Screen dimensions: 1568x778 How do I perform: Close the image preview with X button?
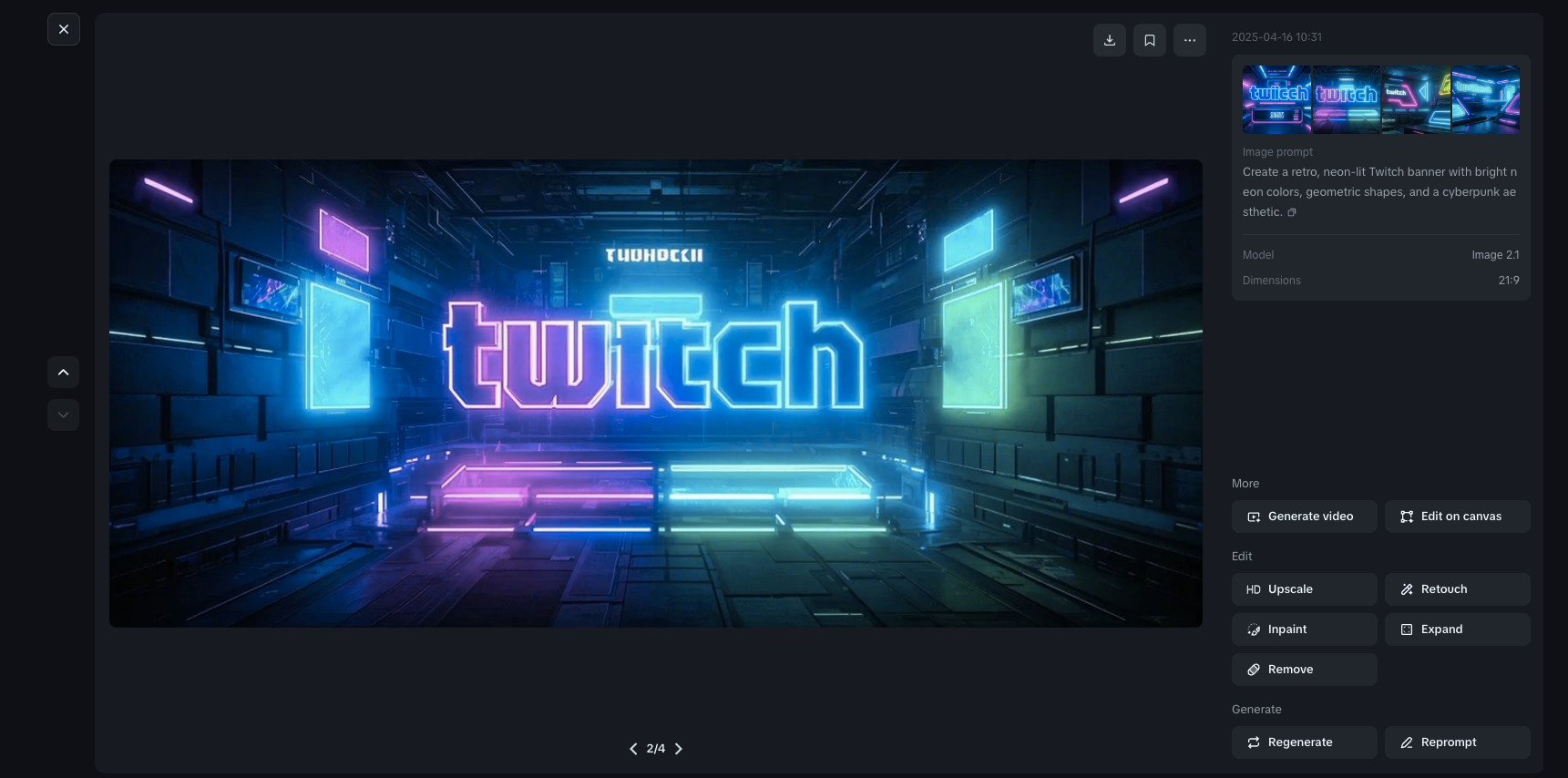click(64, 29)
